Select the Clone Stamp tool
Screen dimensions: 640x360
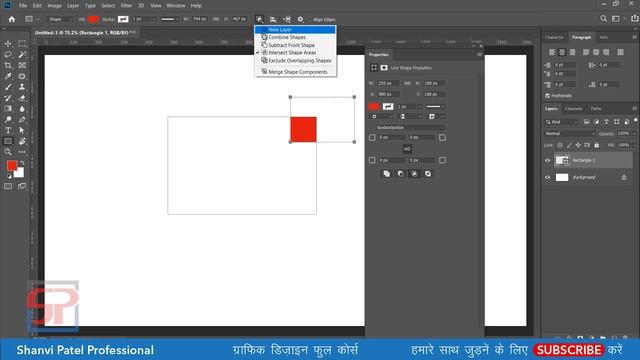22,87
